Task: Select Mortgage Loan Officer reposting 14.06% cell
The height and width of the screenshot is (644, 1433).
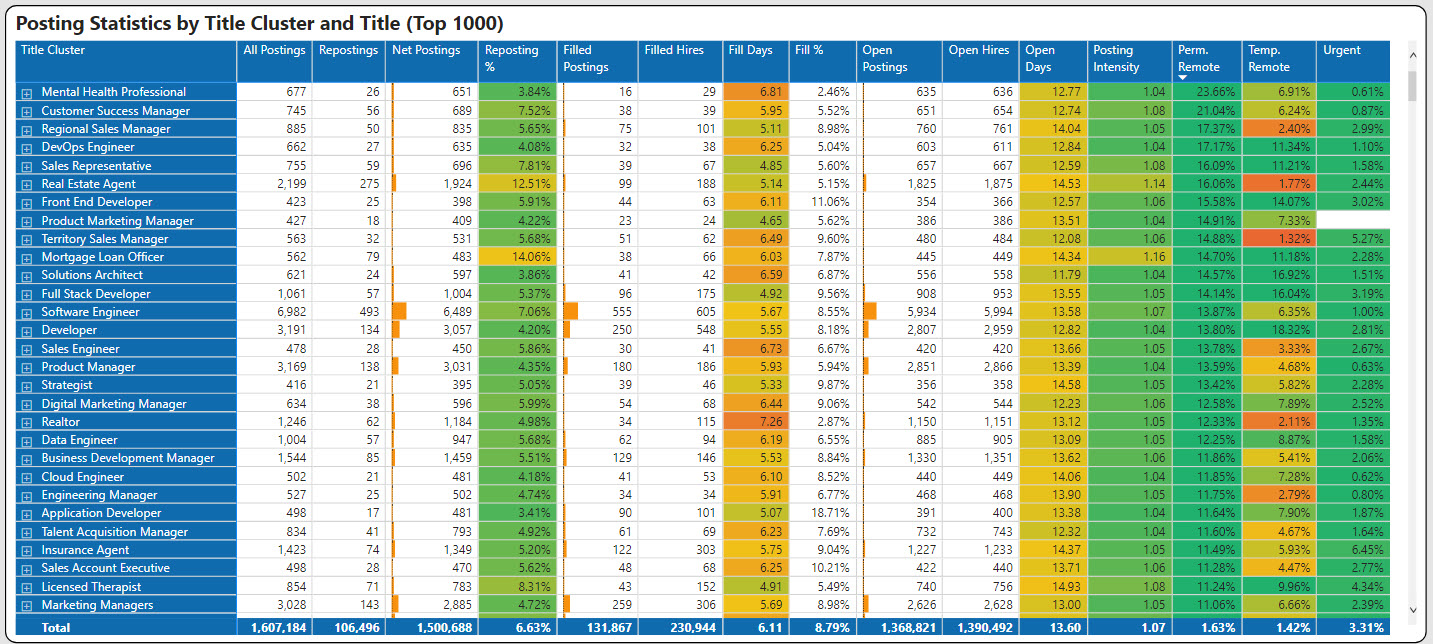Action: tap(518, 257)
